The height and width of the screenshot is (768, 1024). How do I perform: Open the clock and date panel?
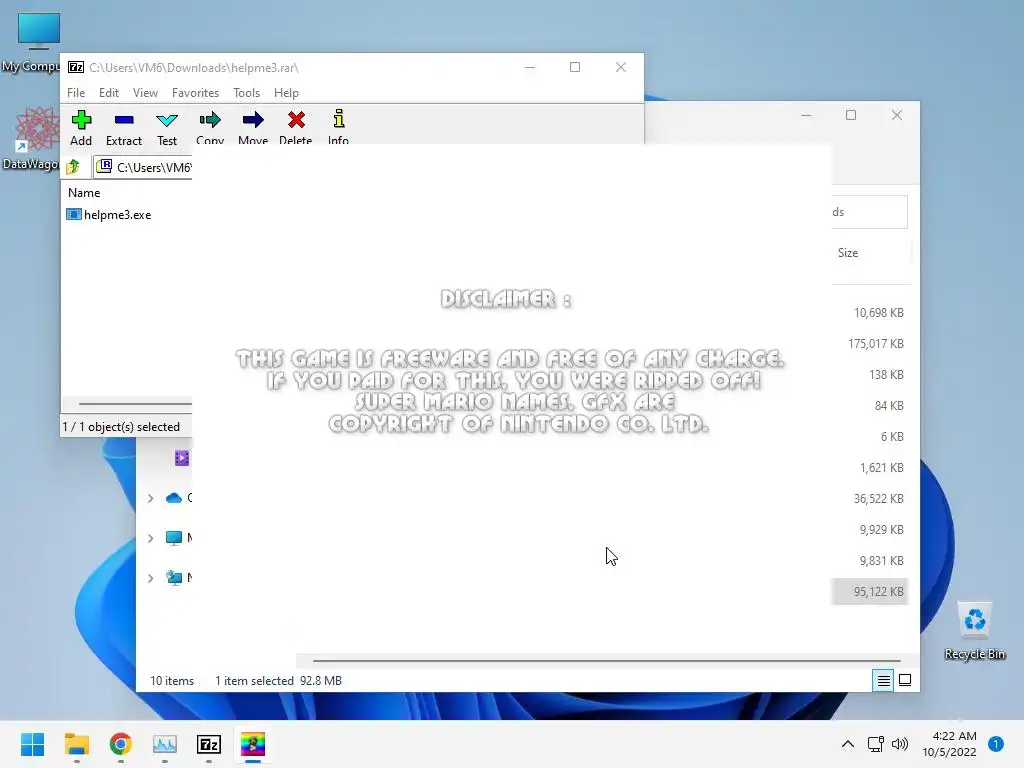pos(949,744)
